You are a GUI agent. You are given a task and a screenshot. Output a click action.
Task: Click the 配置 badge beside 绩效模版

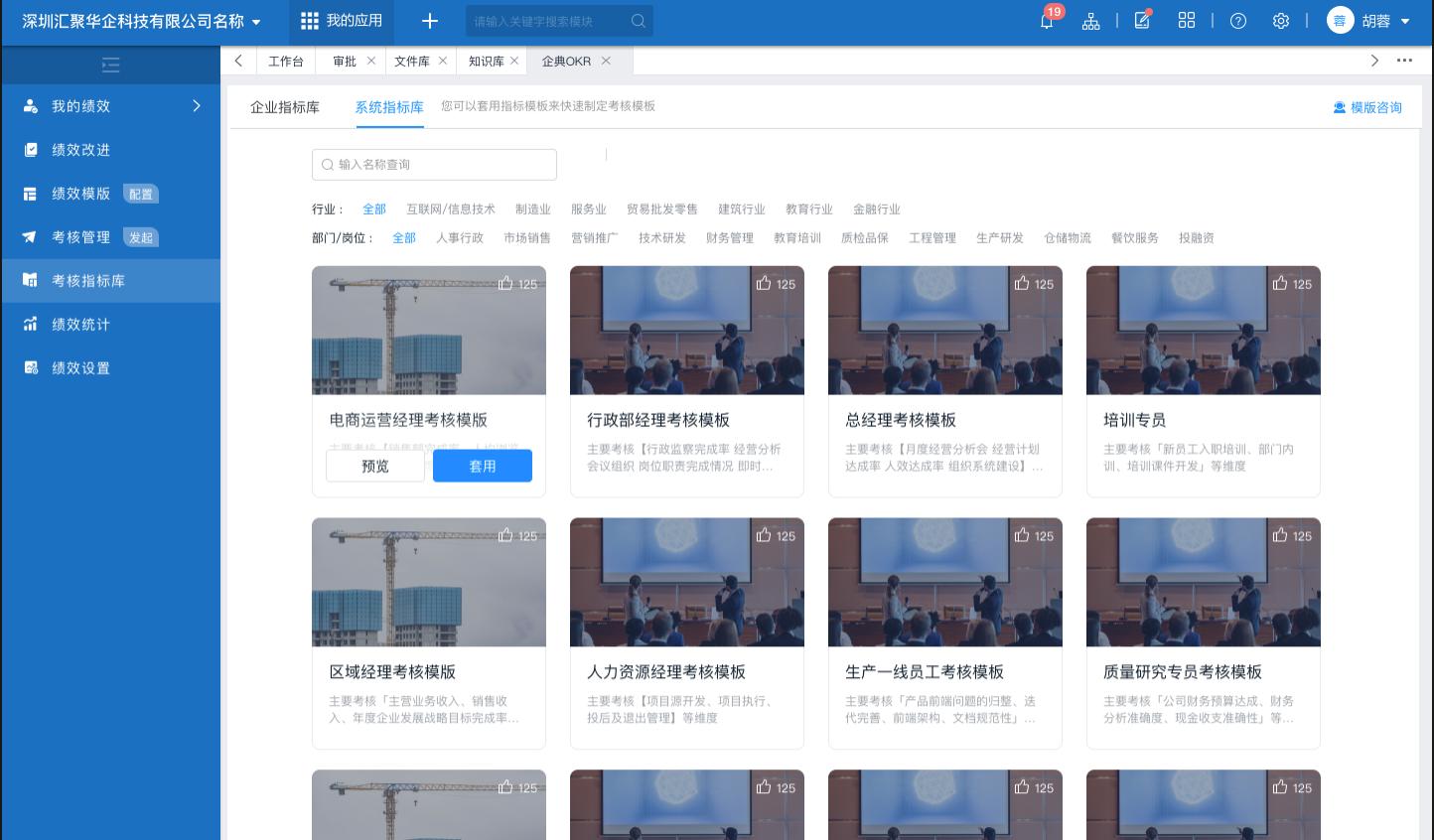tap(141, 194)
